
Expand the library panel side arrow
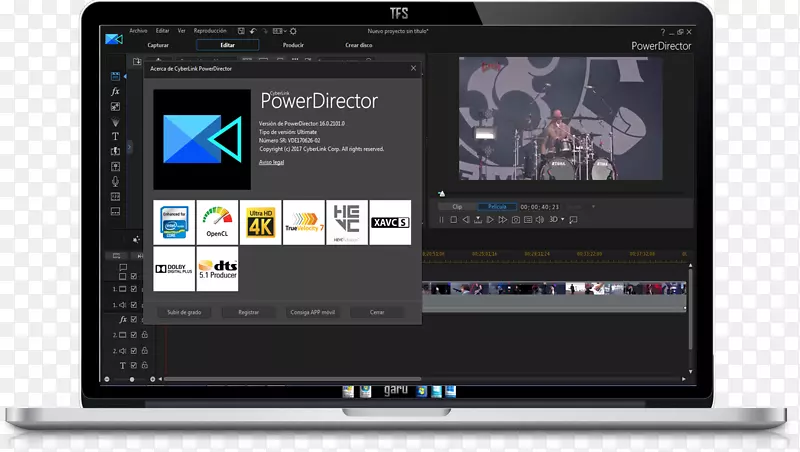(x=129, y=147)
